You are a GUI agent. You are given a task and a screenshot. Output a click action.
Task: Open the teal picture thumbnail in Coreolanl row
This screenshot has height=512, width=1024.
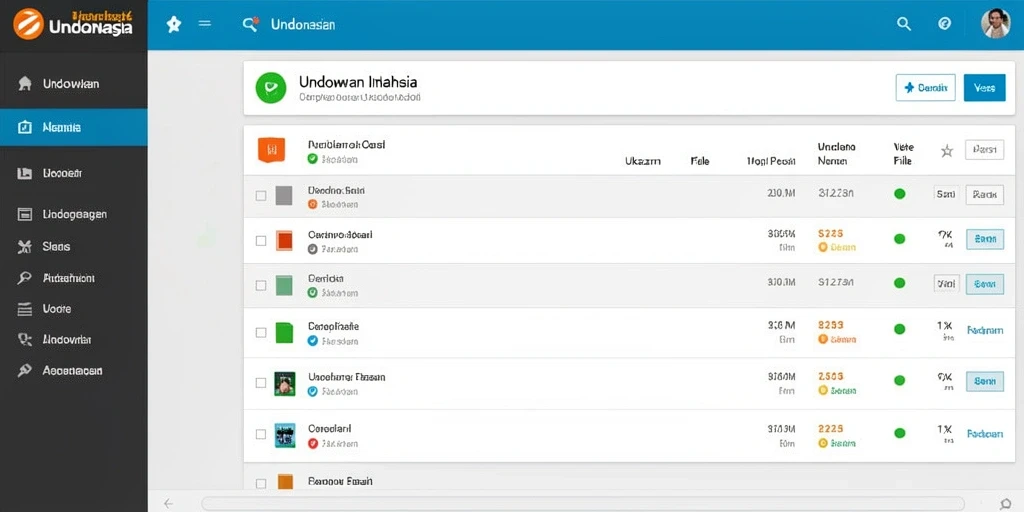(x=285, y=434)
